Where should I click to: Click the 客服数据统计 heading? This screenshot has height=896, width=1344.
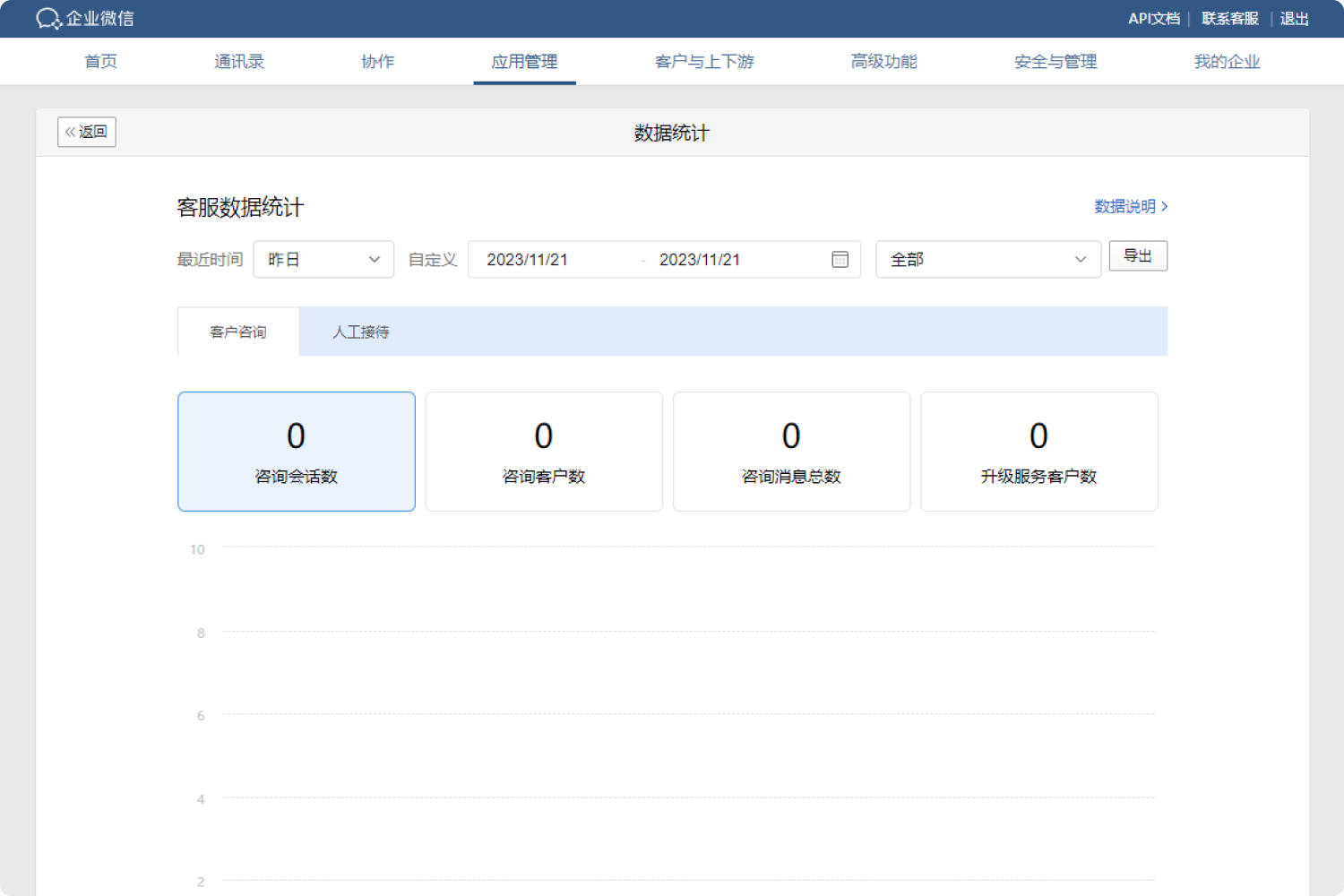pos(240,207)
